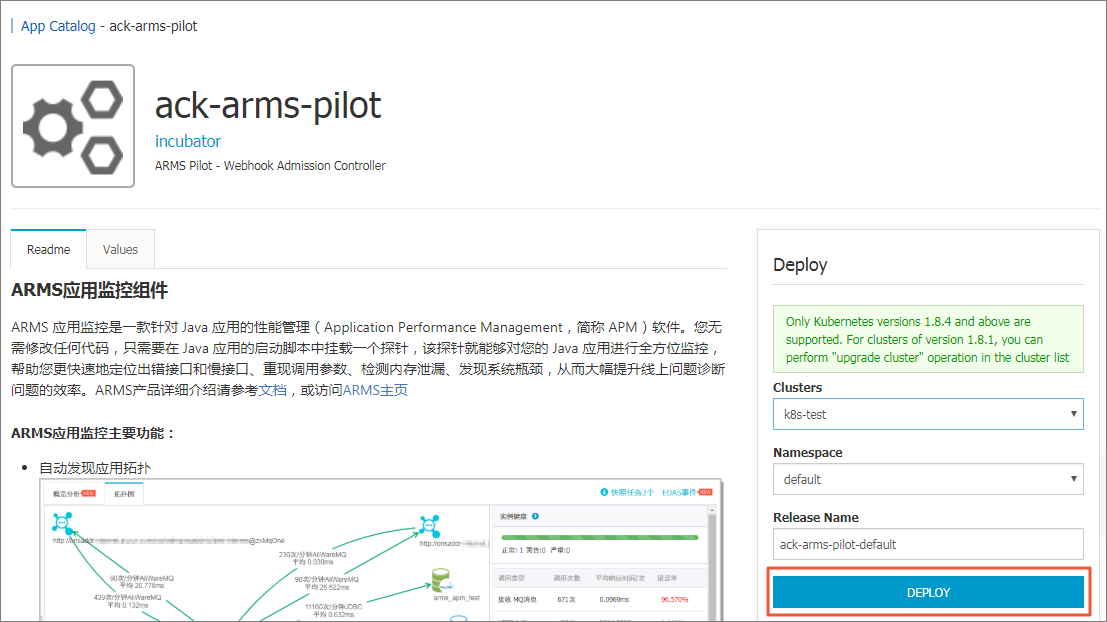Switch to the Readme tab
The width and height of the screenshot is (1107, 622).
pyautogui.click(x=49, y=249)
